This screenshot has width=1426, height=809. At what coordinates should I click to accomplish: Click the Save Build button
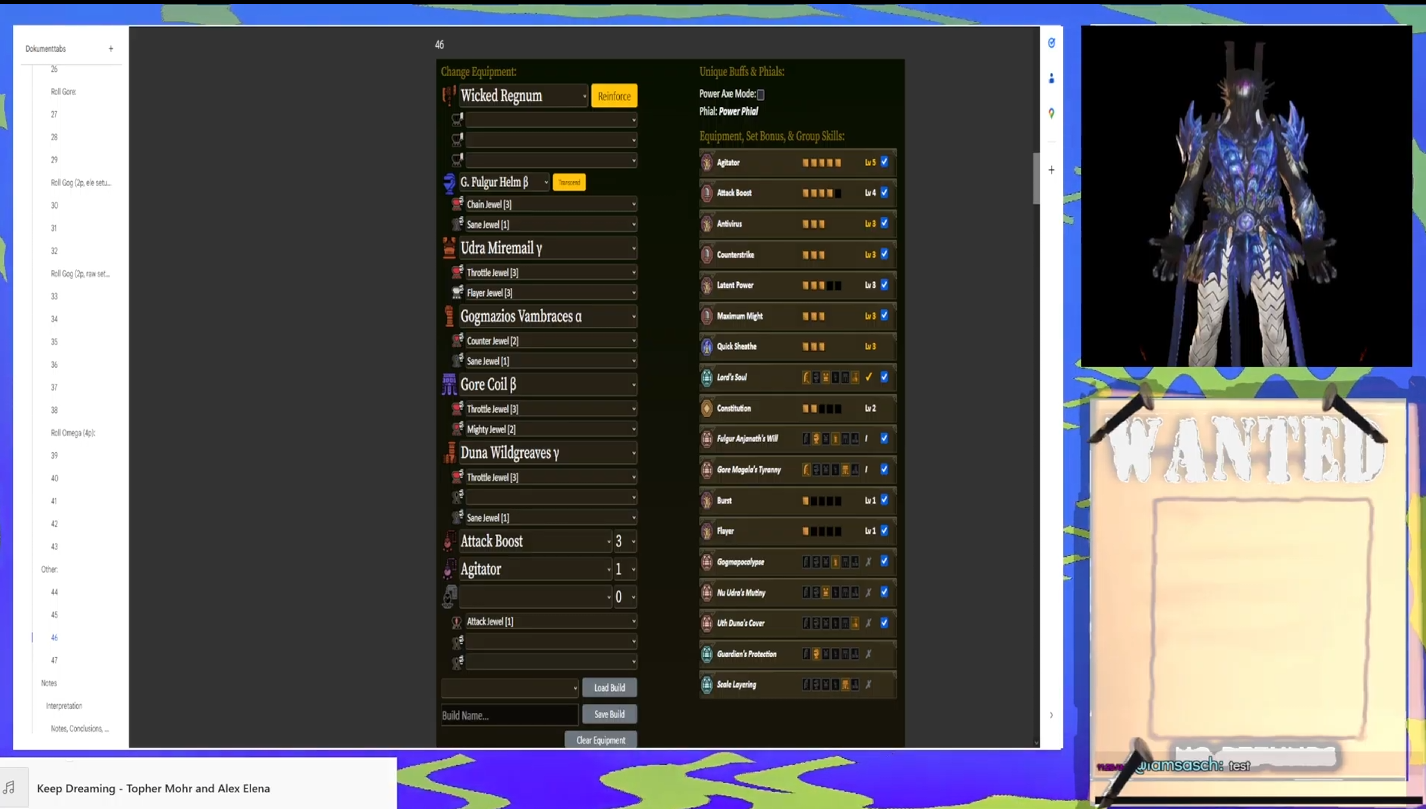610,714
